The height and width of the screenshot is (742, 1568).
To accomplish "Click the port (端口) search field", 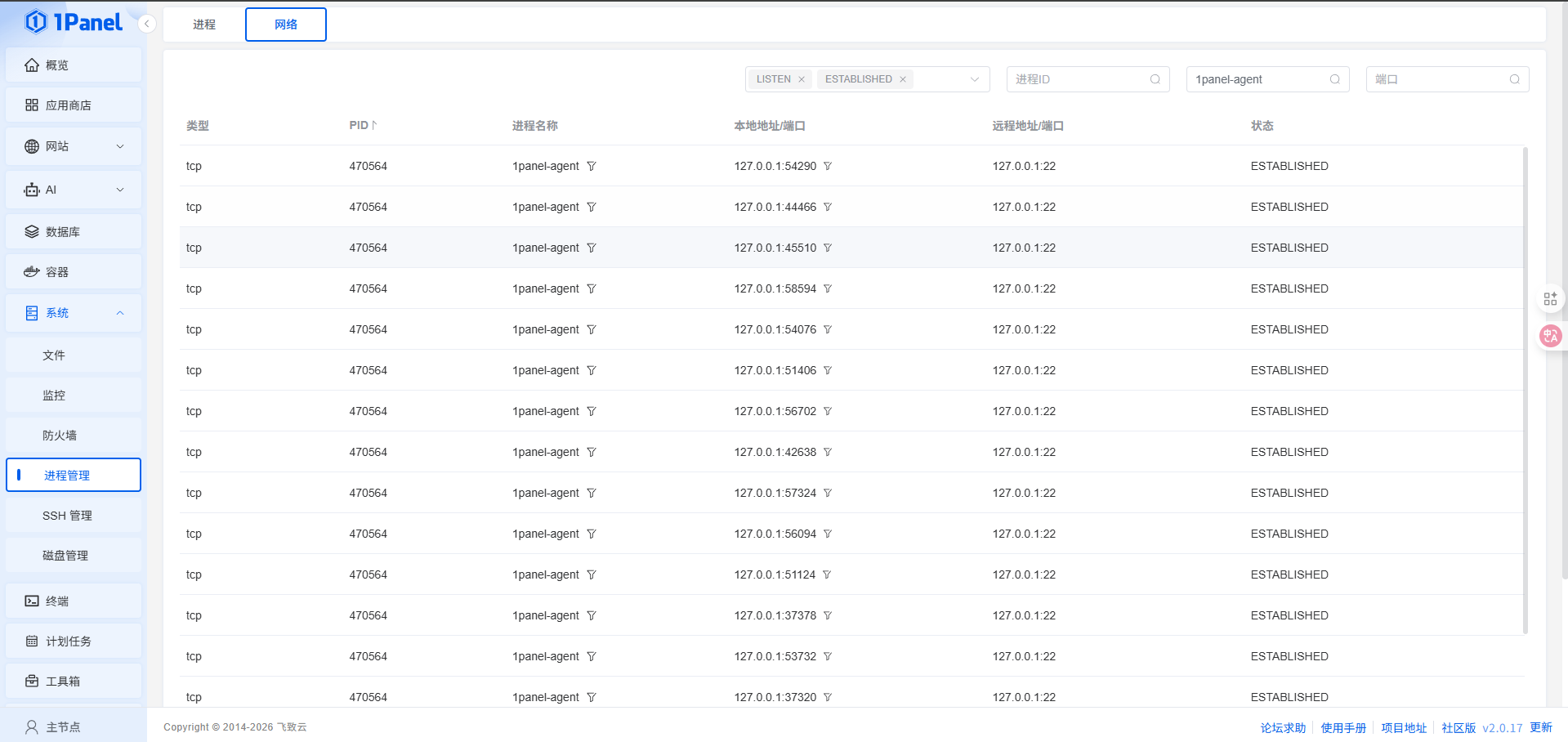I will [x=1440, y=79].
